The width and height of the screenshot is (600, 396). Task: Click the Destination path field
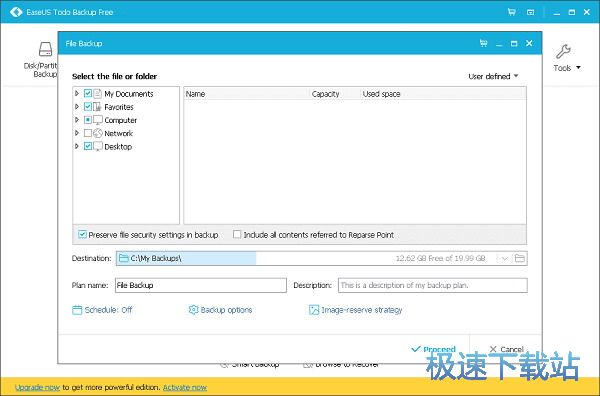pyautogui.click(x=321, y=258)
